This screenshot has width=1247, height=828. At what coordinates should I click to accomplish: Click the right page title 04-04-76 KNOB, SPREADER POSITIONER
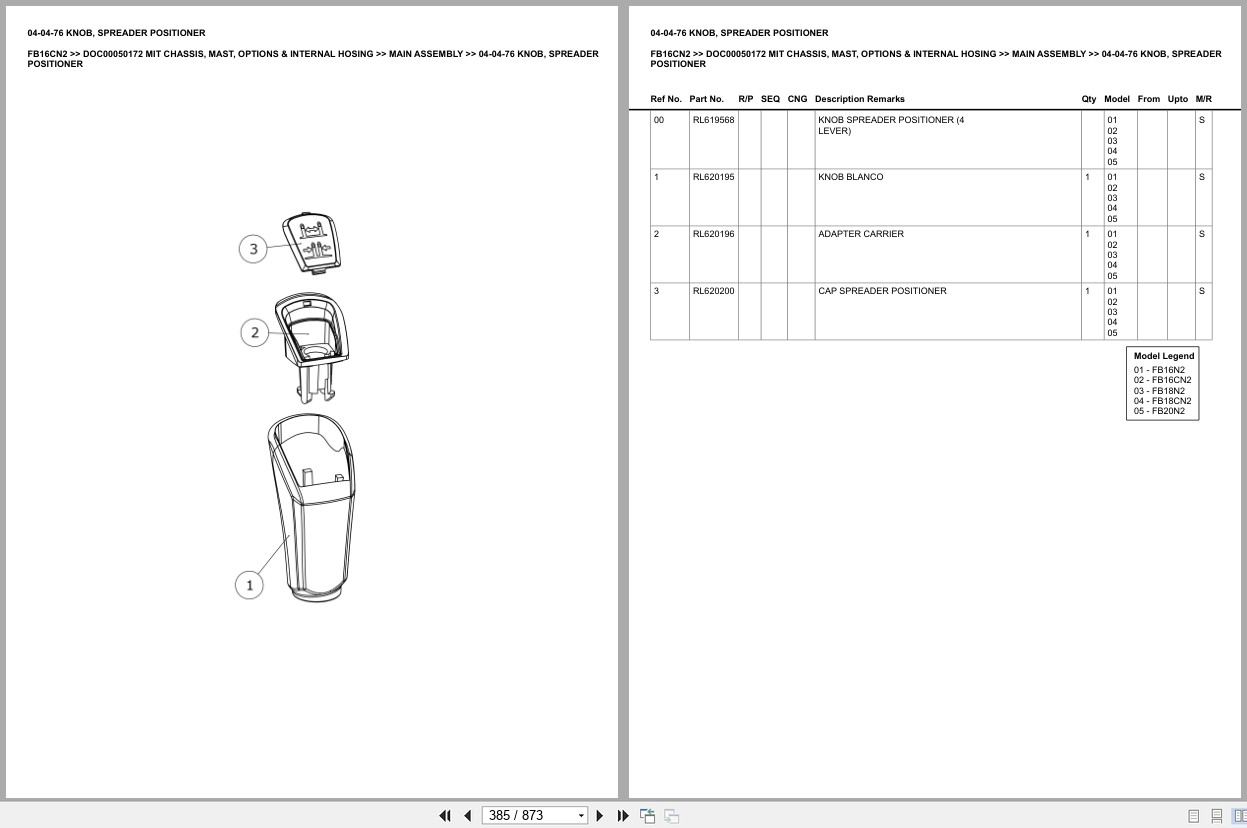coord(739,33)
